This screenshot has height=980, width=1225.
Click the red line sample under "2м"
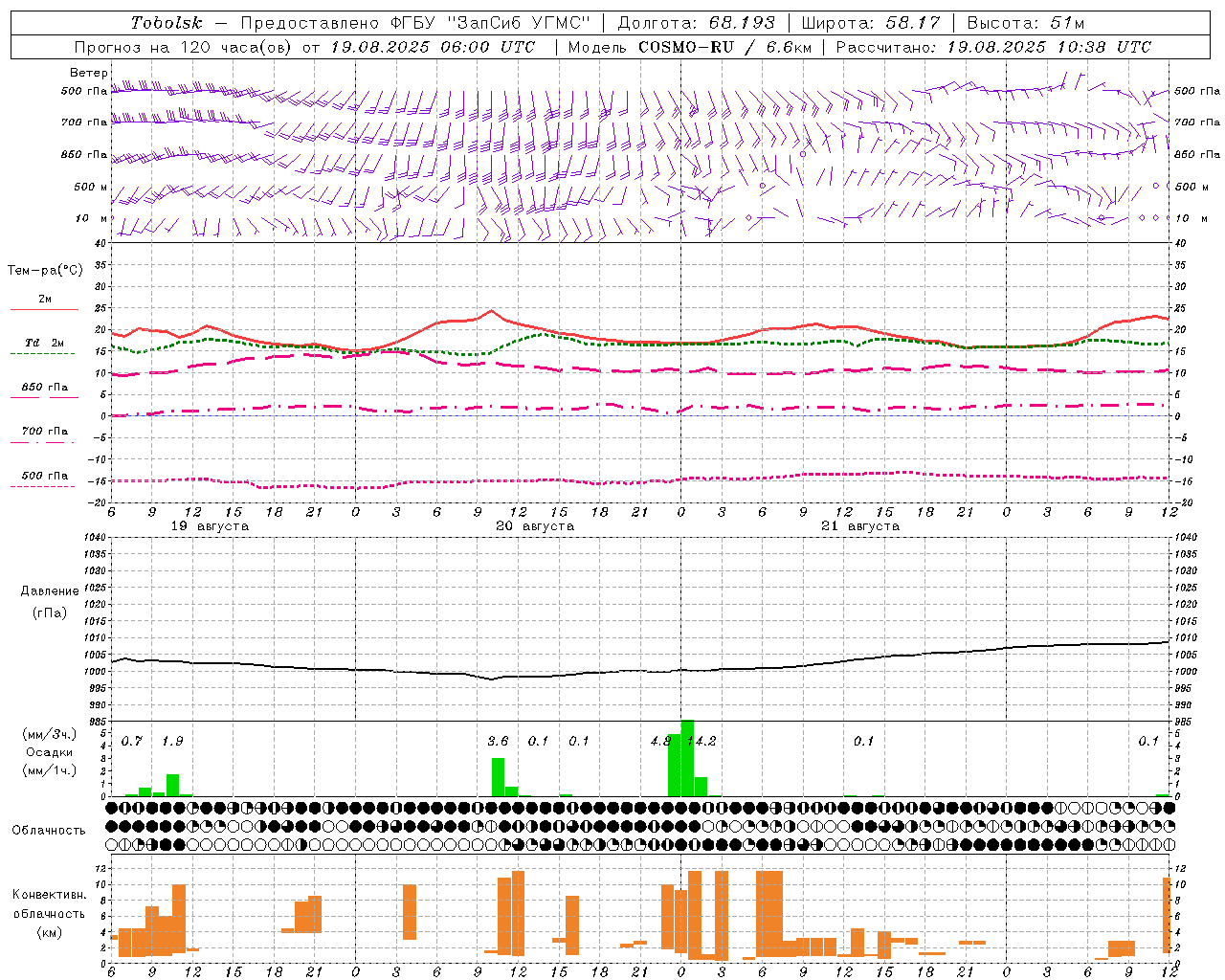point(44,309)
